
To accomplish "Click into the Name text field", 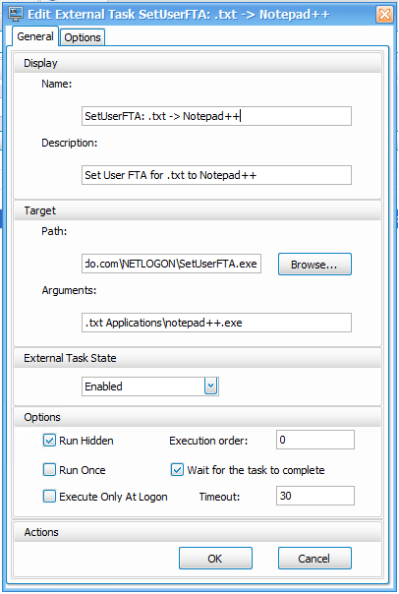I will pos(216,116).
